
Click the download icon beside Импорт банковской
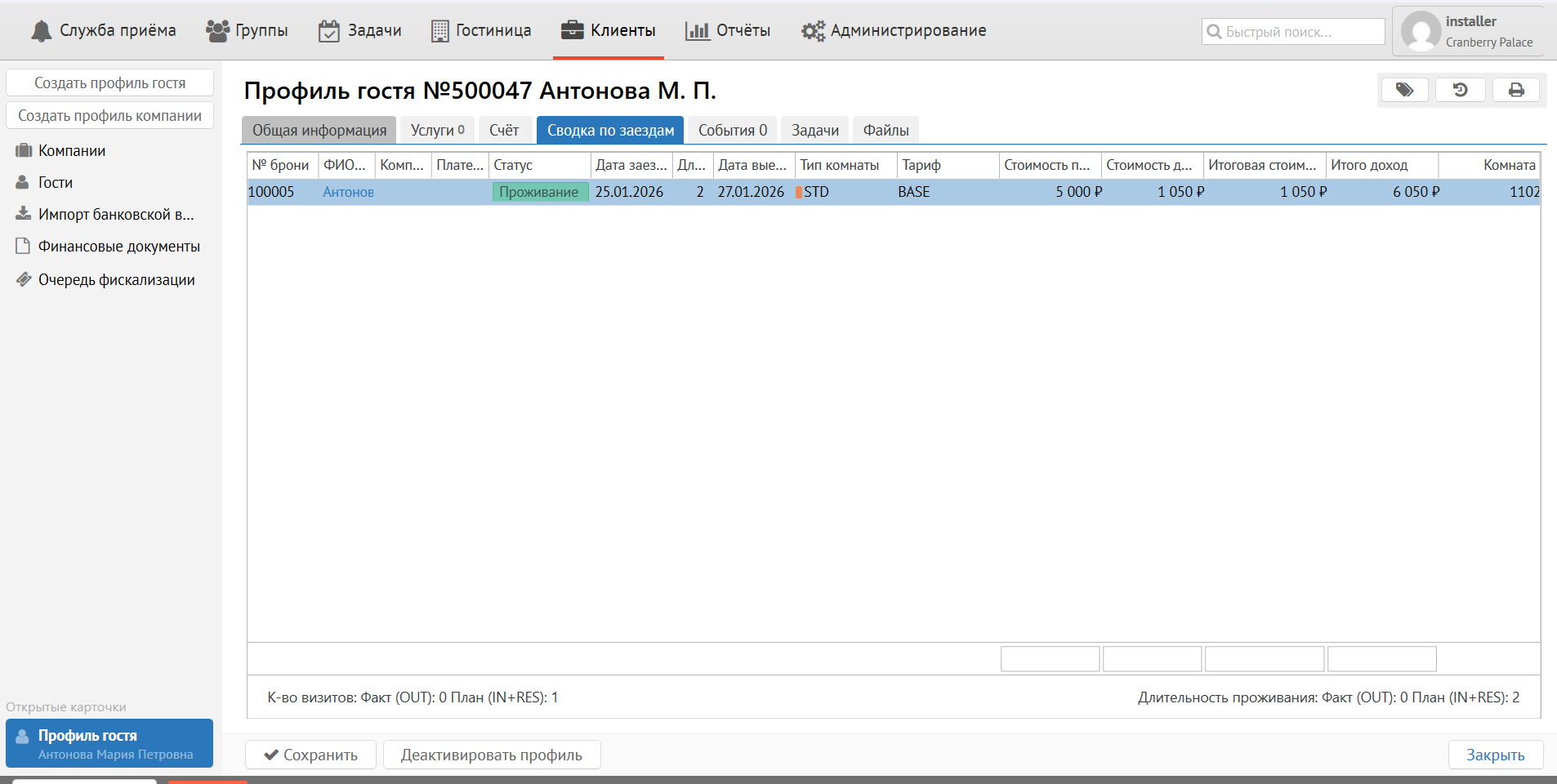(24, 214)
